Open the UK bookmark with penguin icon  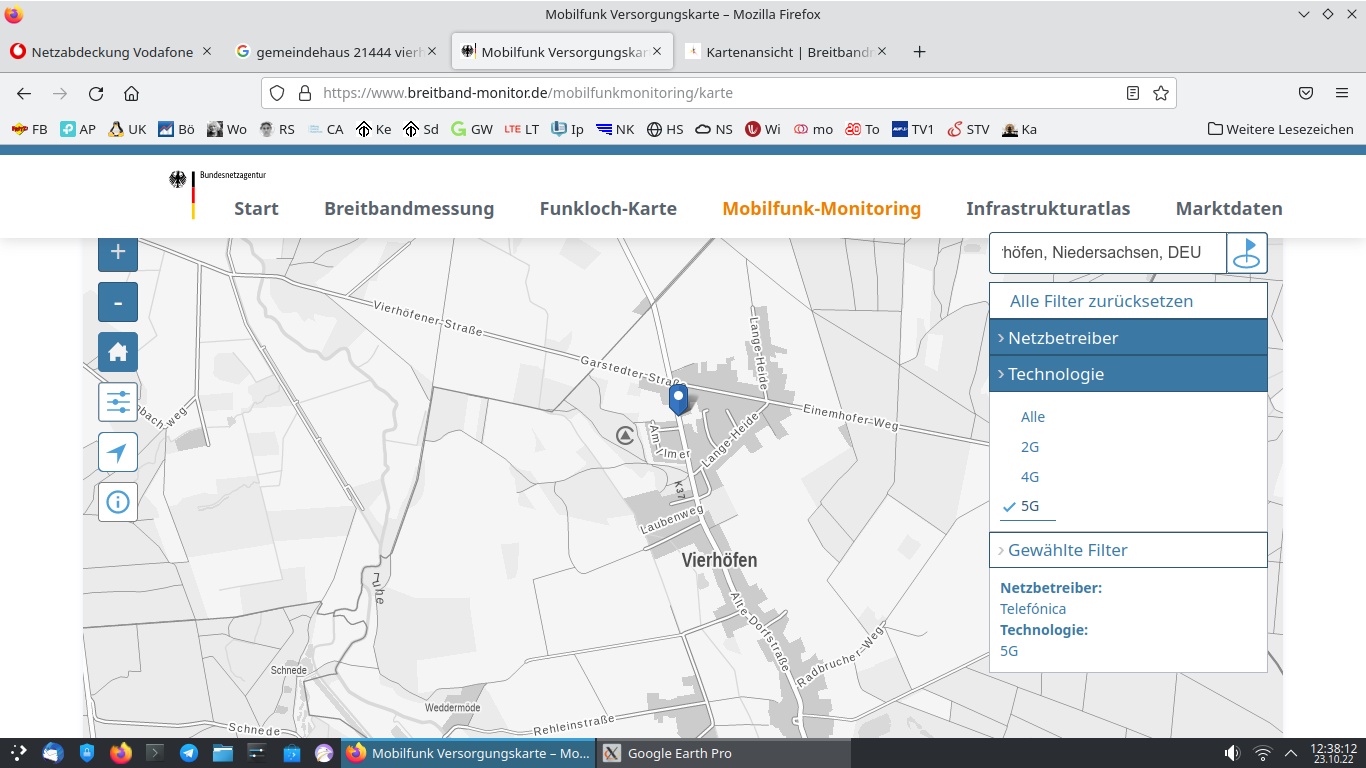click(x=127, y=129)
